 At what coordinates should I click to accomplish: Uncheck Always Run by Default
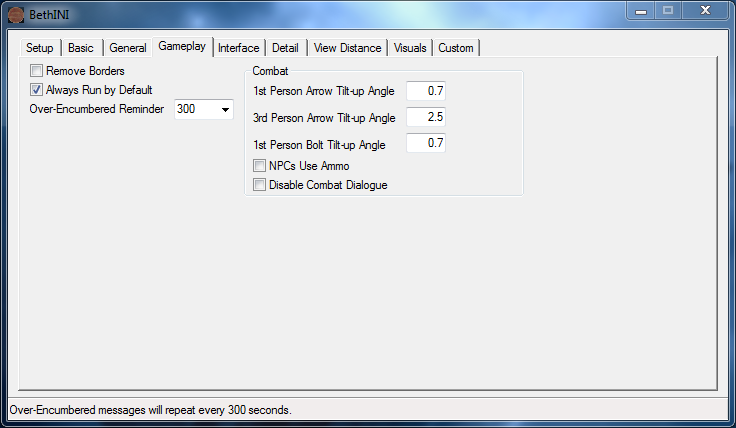36,90
